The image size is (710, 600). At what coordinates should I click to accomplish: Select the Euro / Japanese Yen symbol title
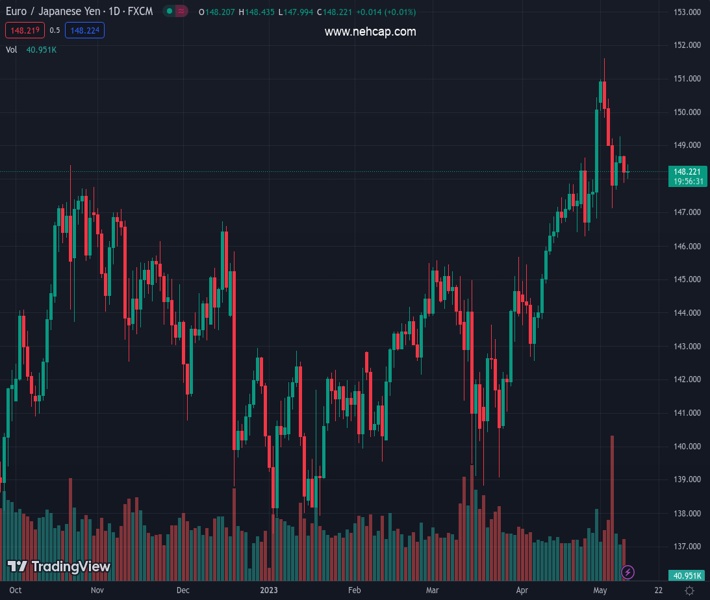78,12
